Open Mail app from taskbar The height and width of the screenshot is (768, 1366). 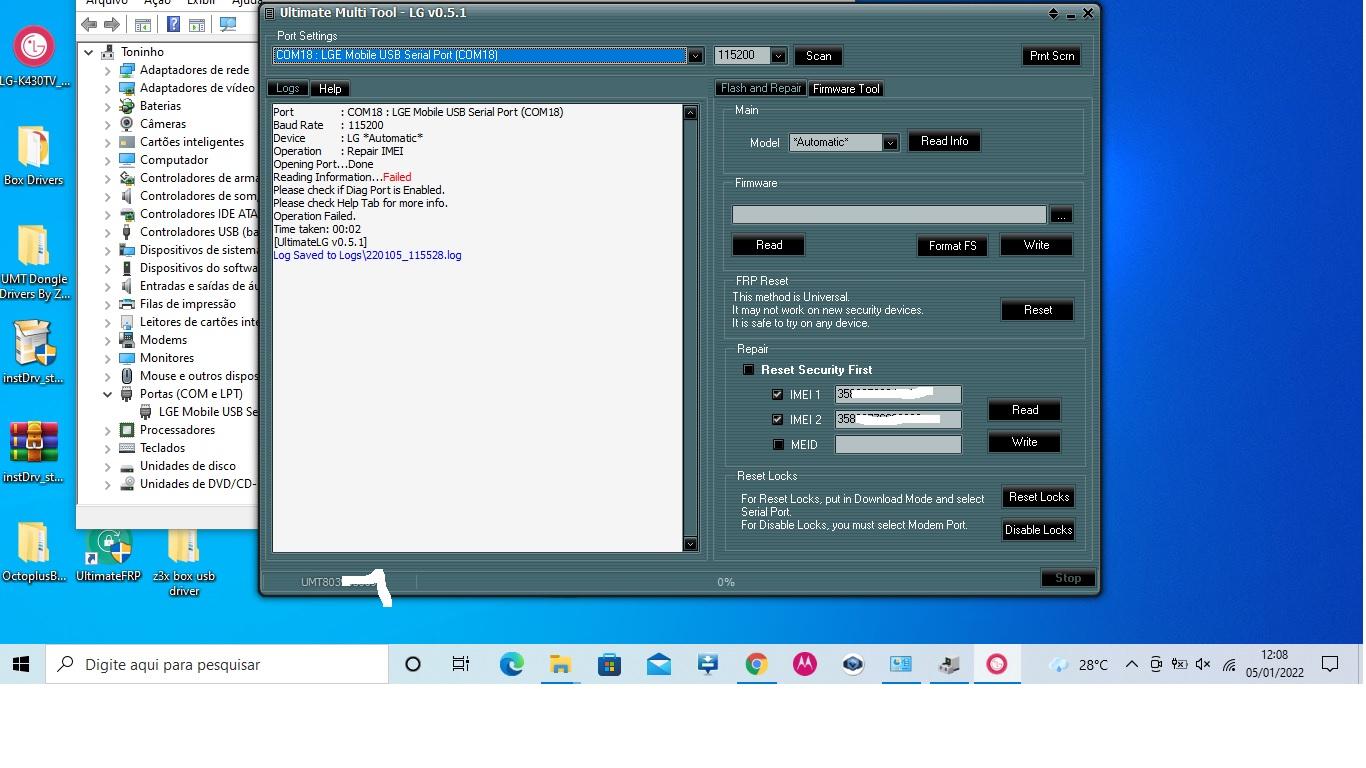[658, 664]
